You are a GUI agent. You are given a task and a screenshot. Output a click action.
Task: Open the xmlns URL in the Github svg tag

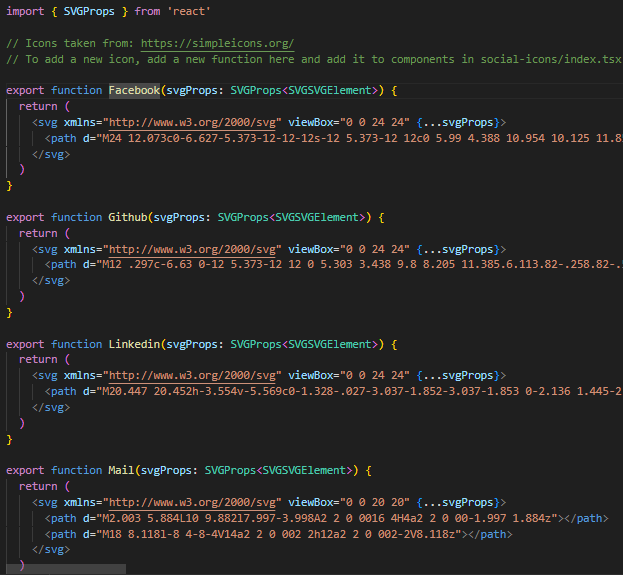(x=192, y=249)
